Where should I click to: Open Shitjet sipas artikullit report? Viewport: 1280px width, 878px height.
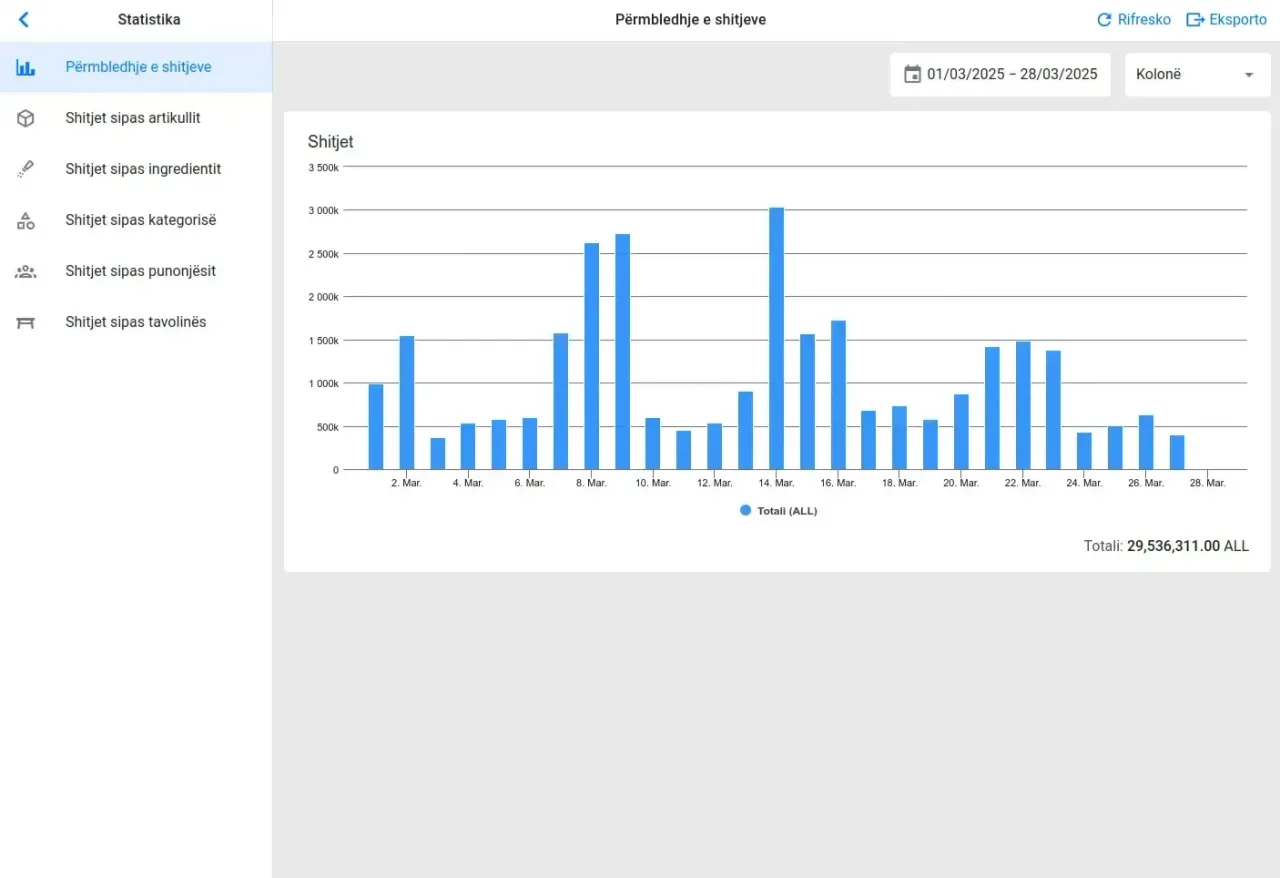136,118
